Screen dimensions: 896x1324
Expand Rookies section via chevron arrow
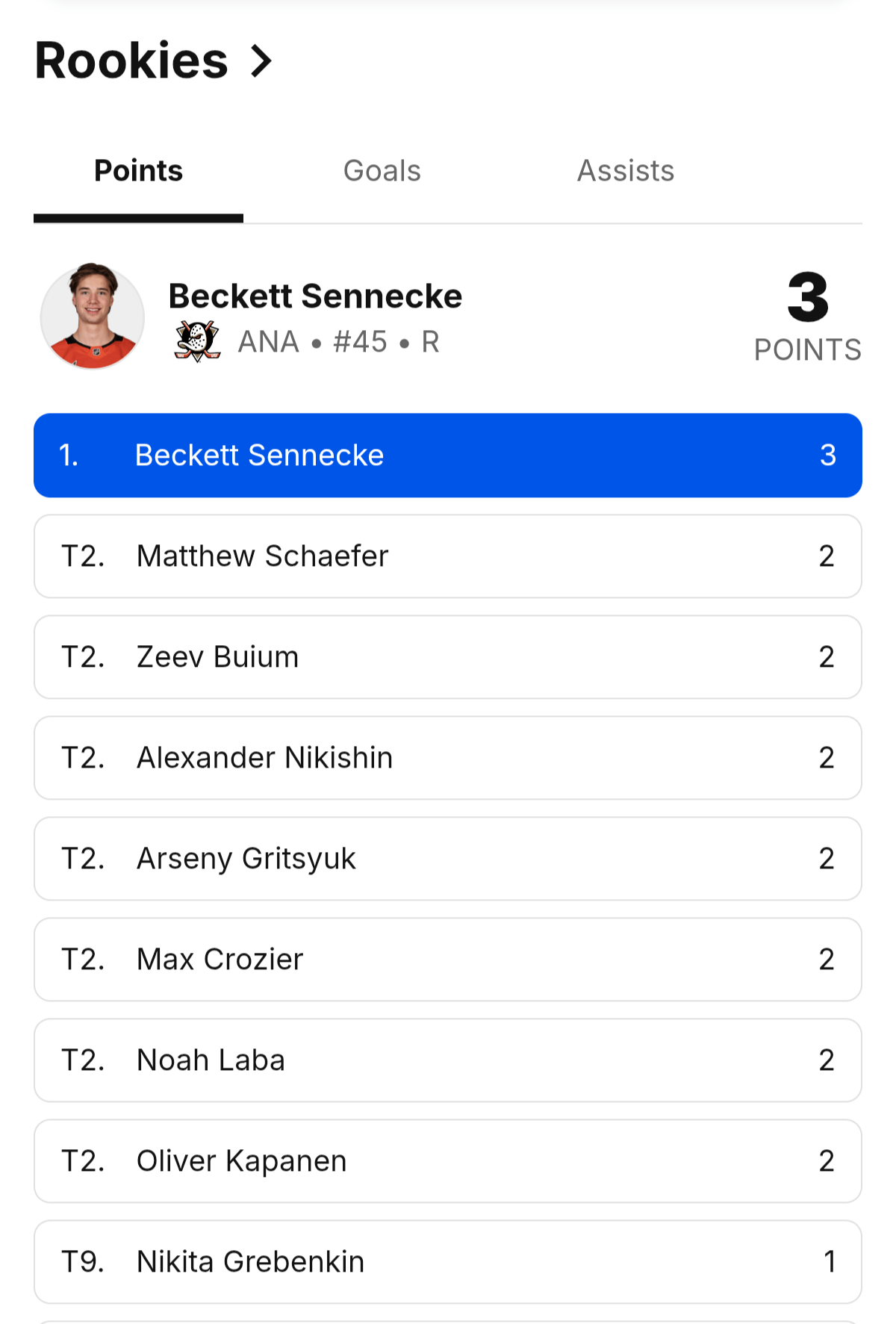pos(261,61)
